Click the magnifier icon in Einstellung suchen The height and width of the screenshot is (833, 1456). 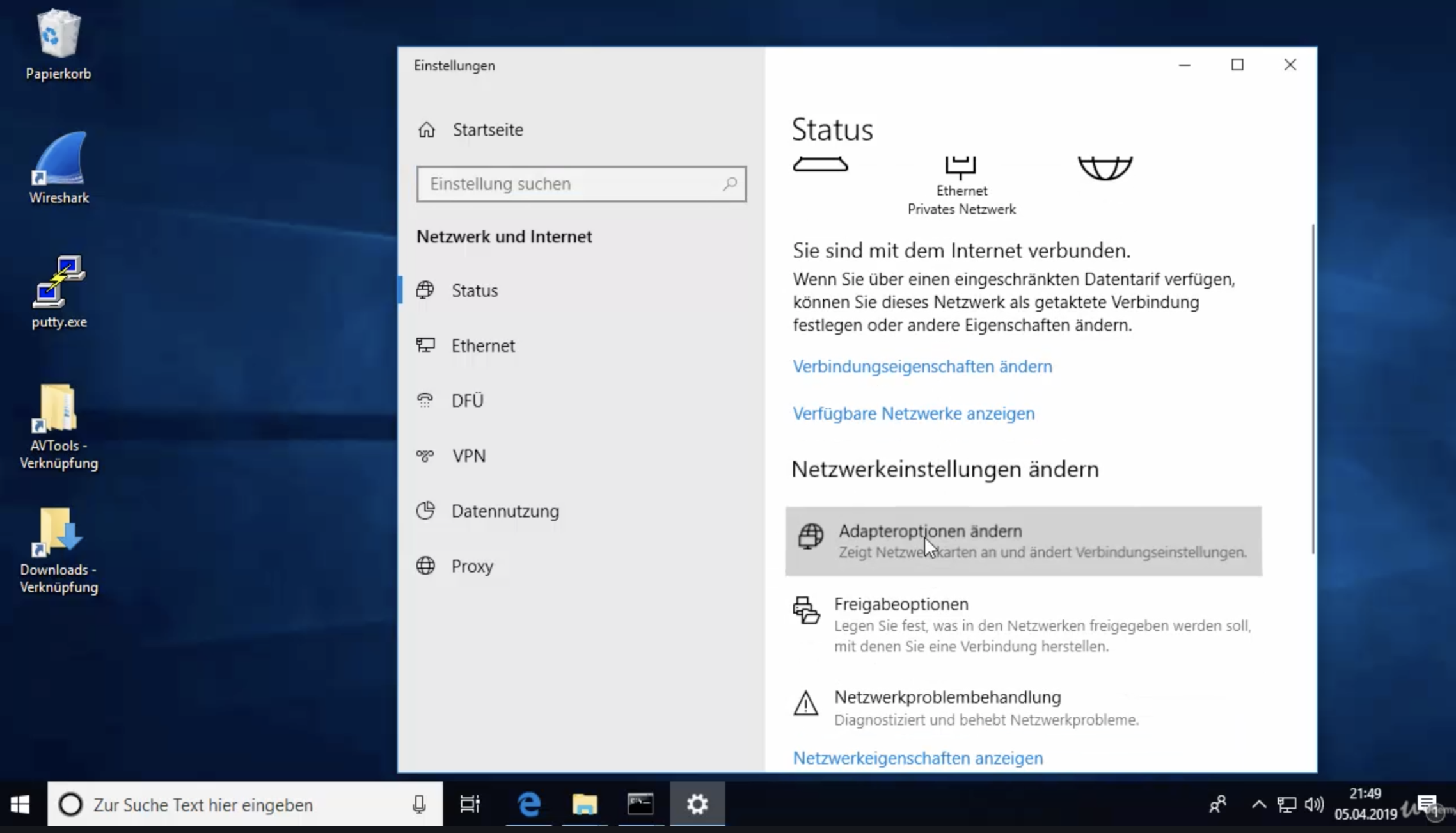click(x=730, y=184)
